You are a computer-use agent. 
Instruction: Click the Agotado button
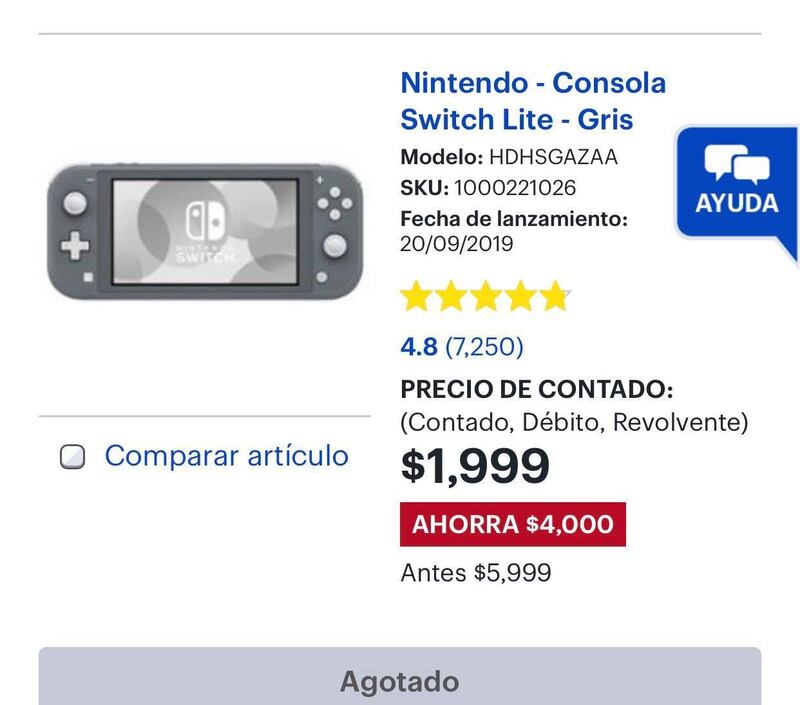pyautogui.click(x=400, y=676)
